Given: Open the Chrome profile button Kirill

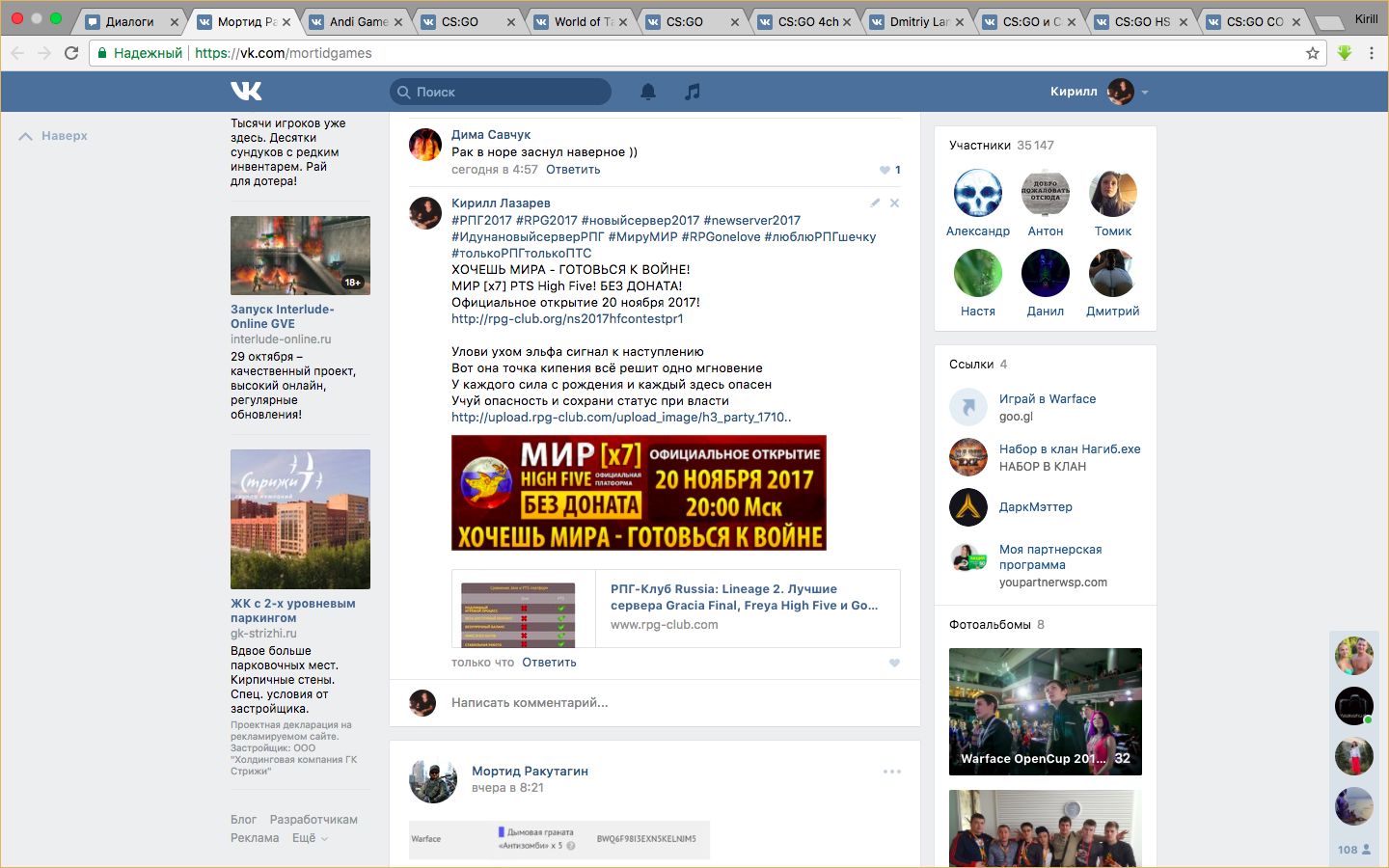Looking at the screenshot, I should (1366, 18).
